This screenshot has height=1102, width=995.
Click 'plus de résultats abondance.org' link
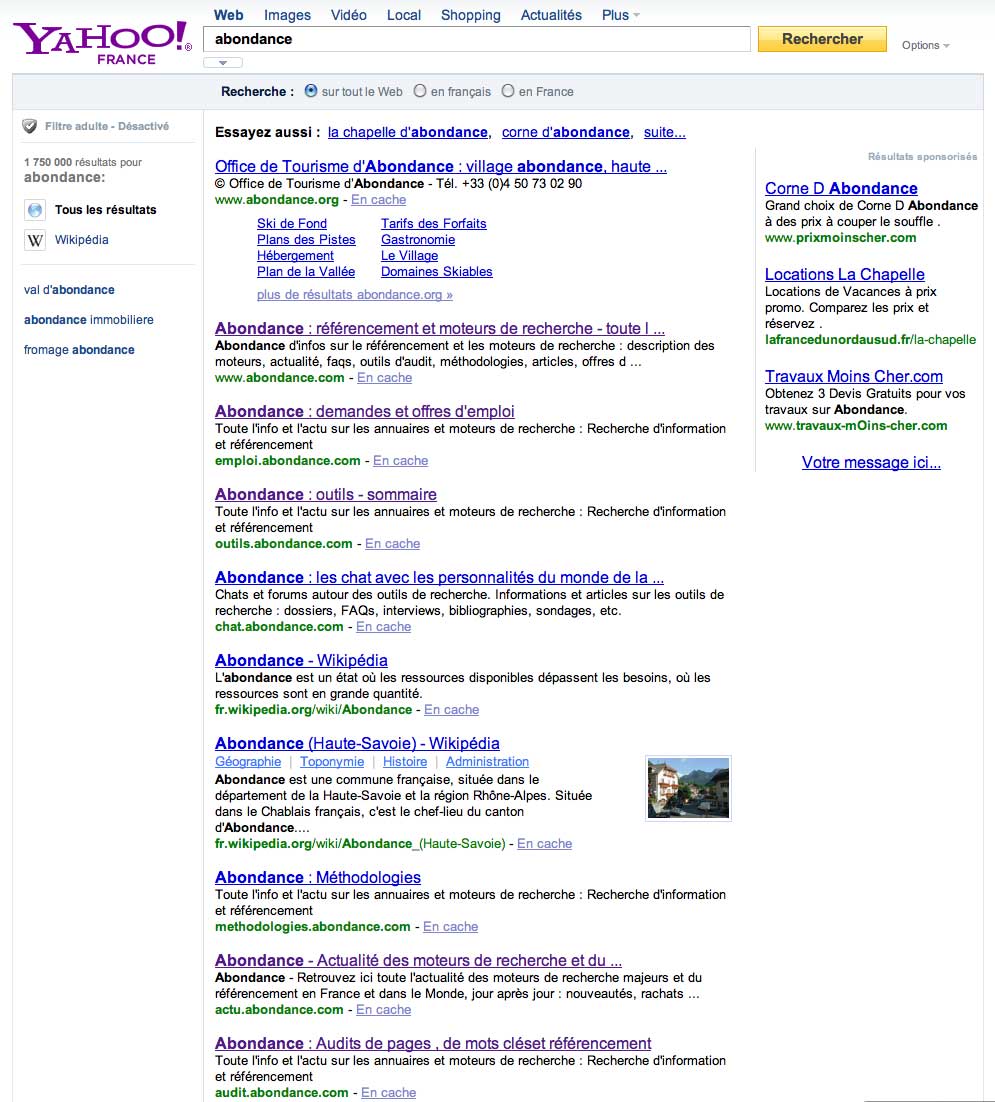pos(355,294)
